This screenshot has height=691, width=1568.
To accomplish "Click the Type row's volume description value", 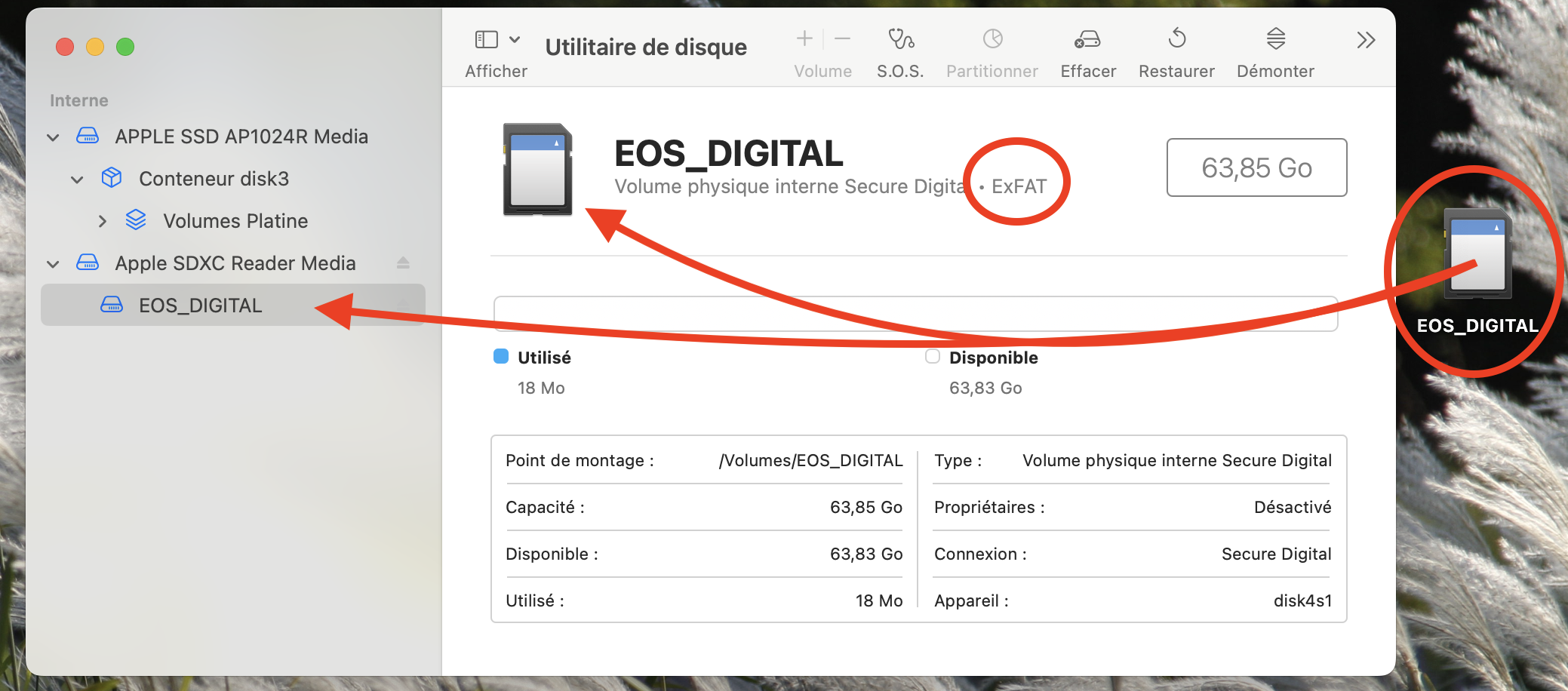I will pos(1177,460).
